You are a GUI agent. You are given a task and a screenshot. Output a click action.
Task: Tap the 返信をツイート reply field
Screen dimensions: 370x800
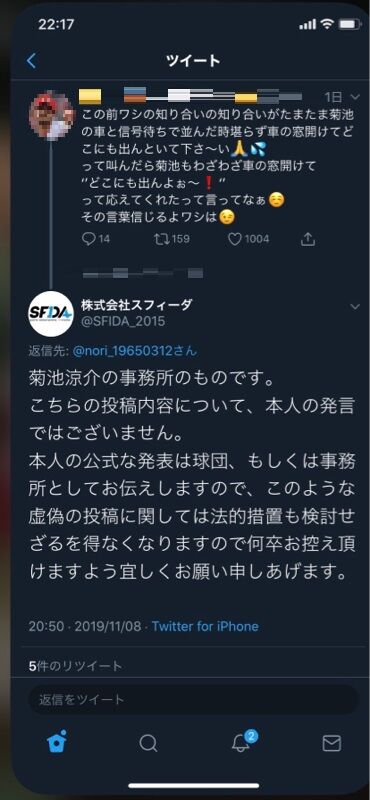click(x=193, y=699)
